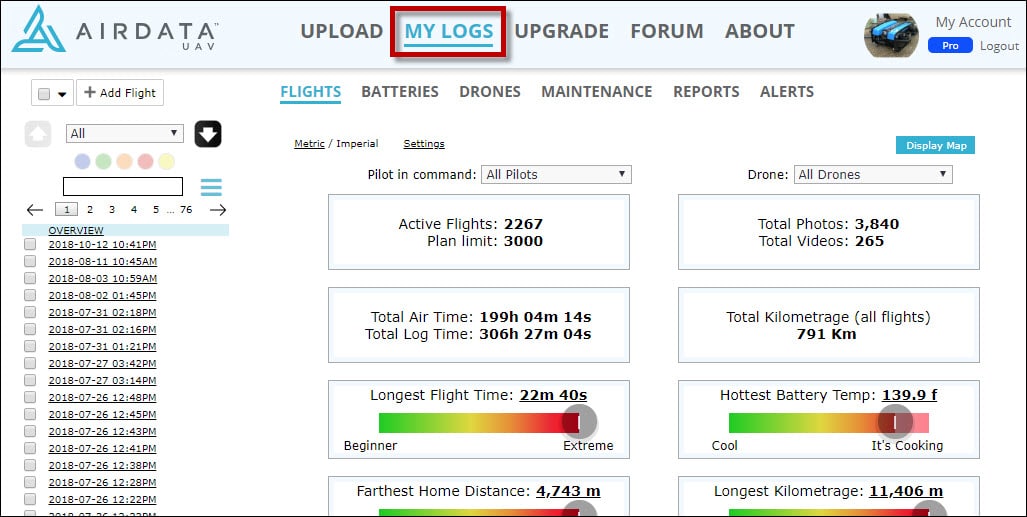This screenshot has width=1027, height=517.
Task: Click the flight search input field
Action: tap(123, 187)
